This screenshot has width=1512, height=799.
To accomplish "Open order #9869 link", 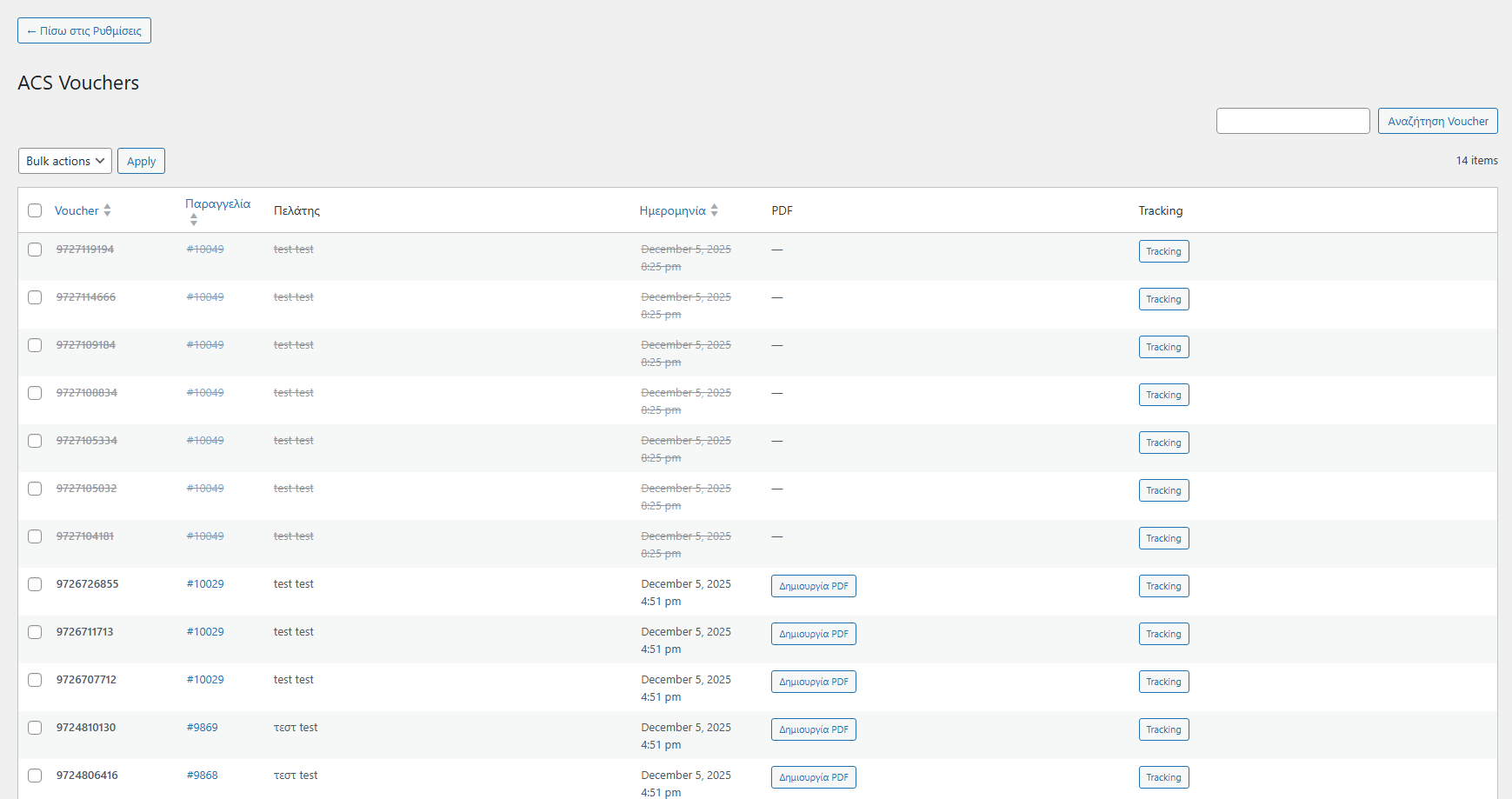I will 202,728.
